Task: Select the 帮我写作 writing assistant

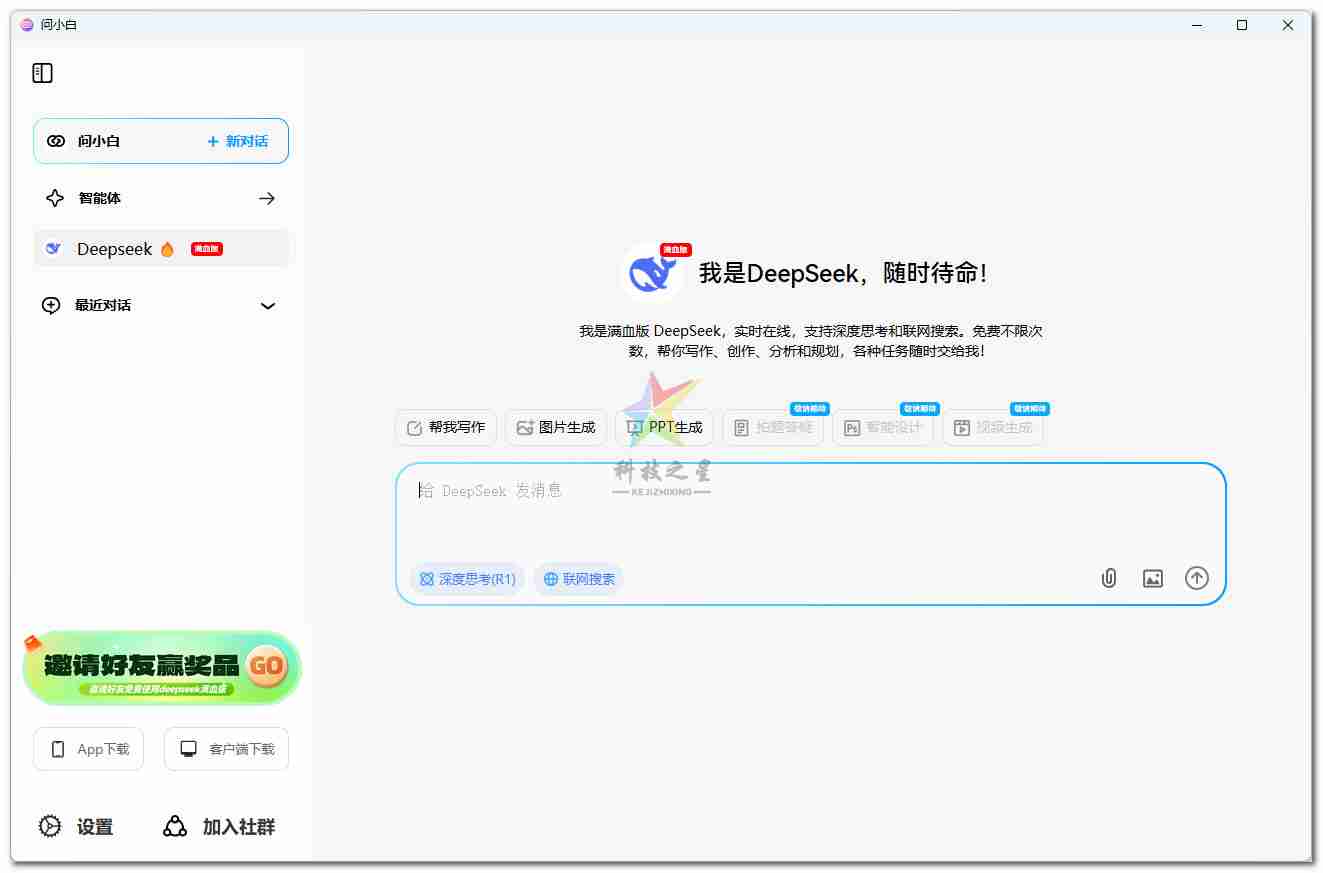Action: pyautogui.click(x=445, y=427)
